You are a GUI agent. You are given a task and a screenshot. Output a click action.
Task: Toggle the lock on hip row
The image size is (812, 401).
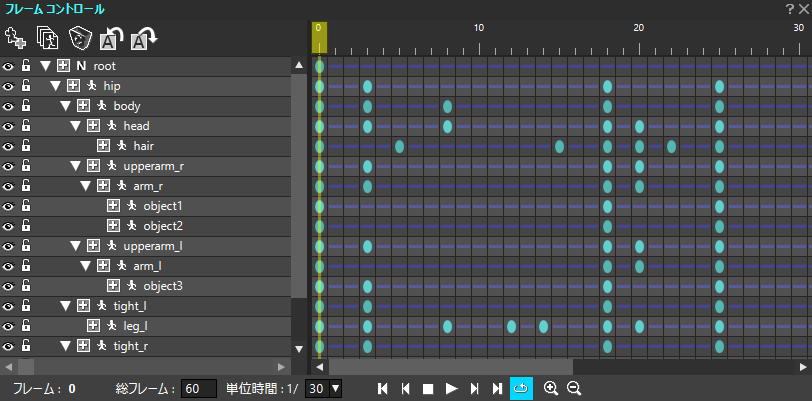(25, 85)
